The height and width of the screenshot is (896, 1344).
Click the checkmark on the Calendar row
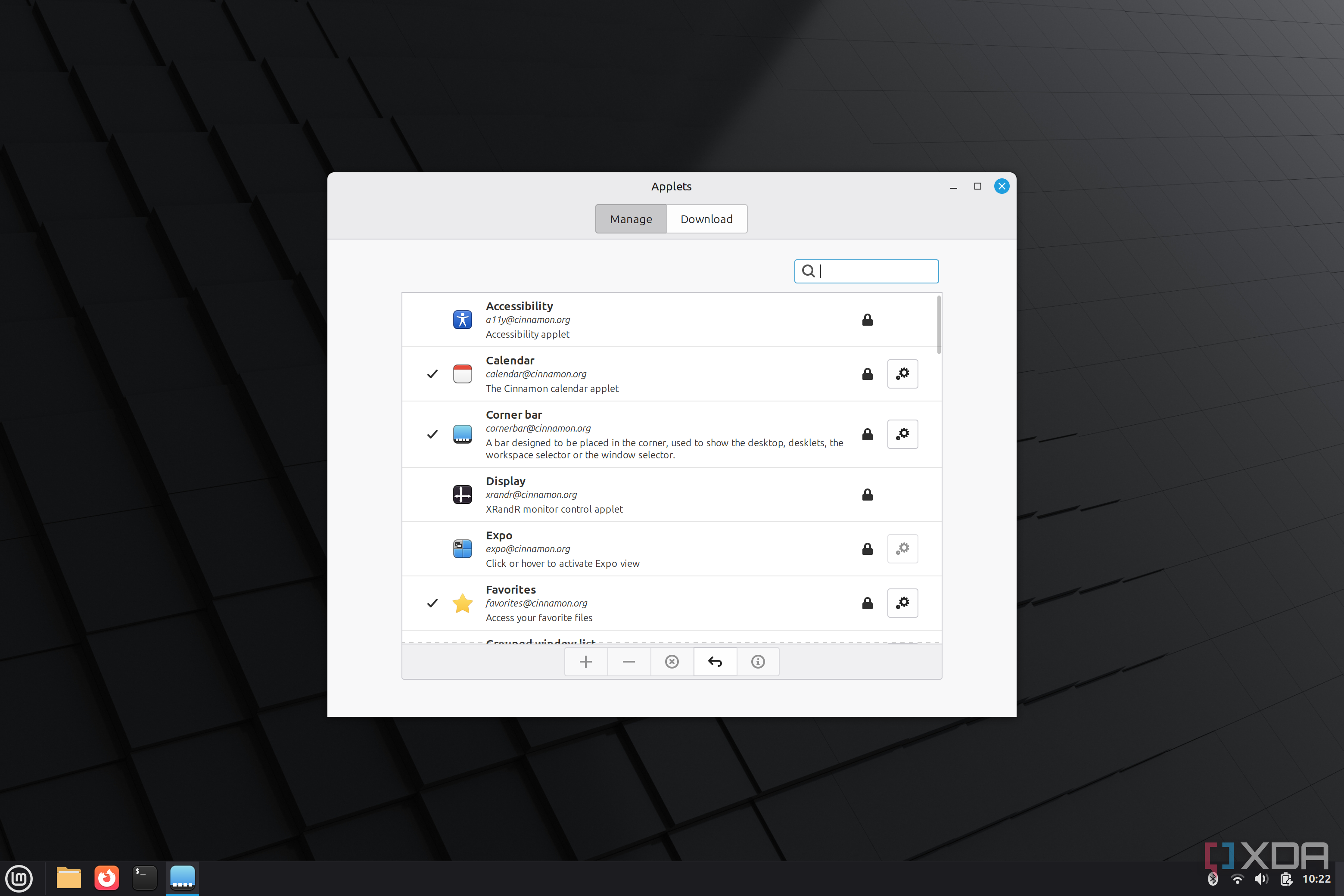pos(432,374)
